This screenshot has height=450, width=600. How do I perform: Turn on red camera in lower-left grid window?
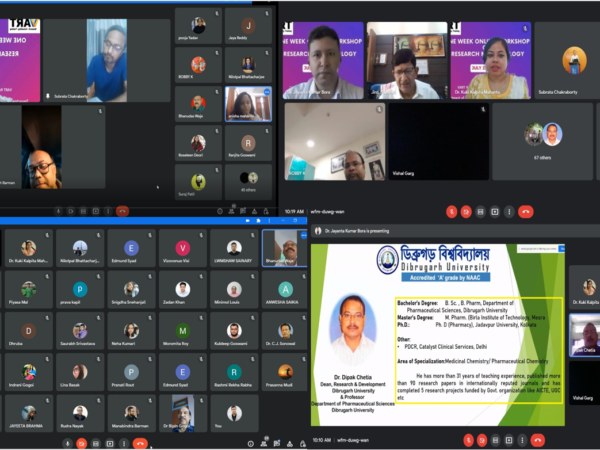[x=82, y=443]
